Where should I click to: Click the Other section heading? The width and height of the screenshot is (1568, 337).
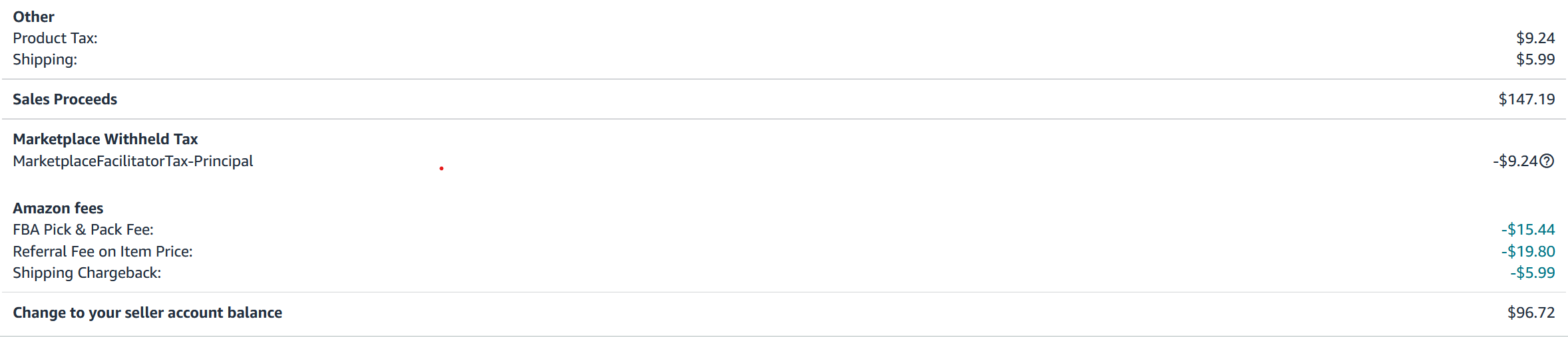click(33, 17)
